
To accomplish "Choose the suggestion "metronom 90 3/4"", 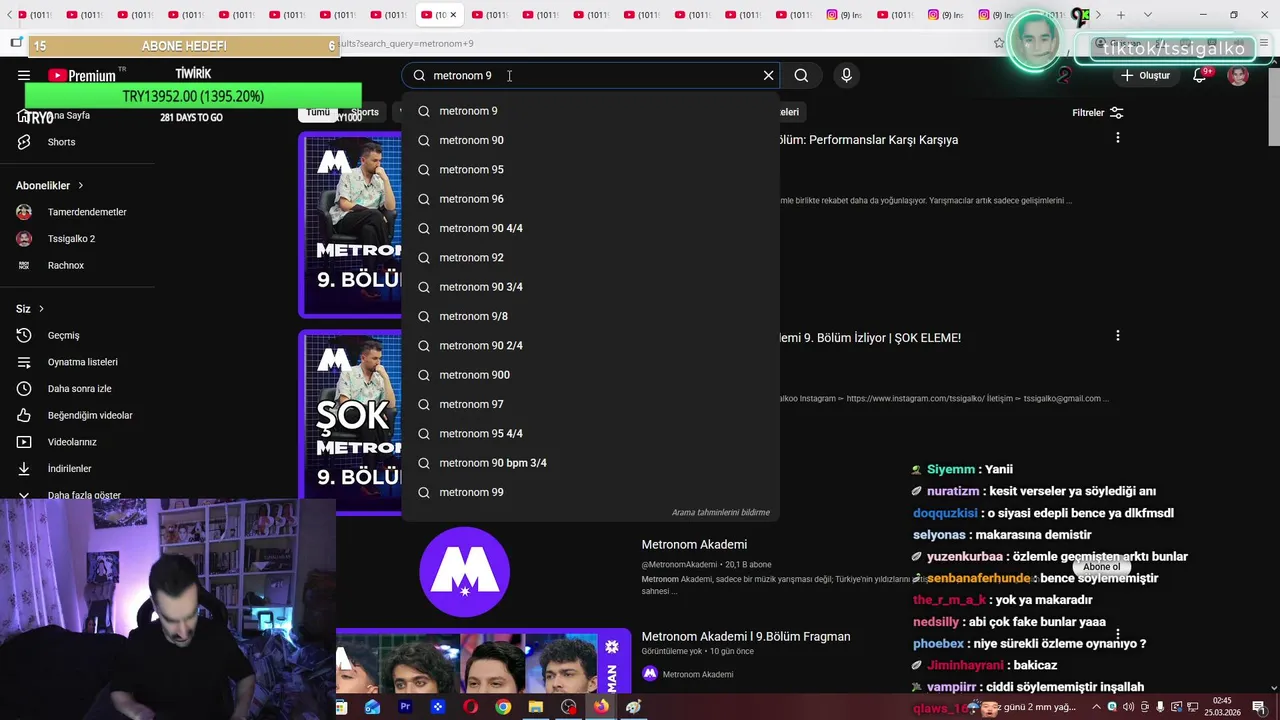I will pyautogui.click(x=590, y=287).
